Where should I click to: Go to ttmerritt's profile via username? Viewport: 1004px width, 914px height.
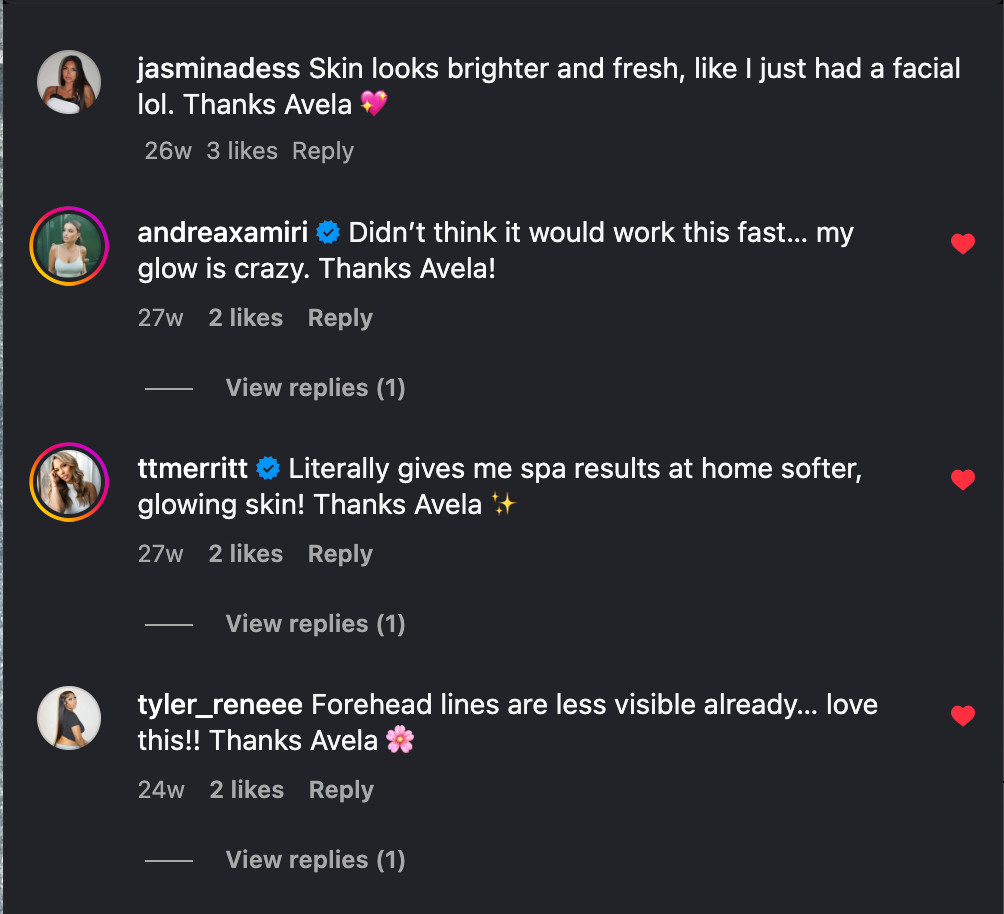click(193, 469)
